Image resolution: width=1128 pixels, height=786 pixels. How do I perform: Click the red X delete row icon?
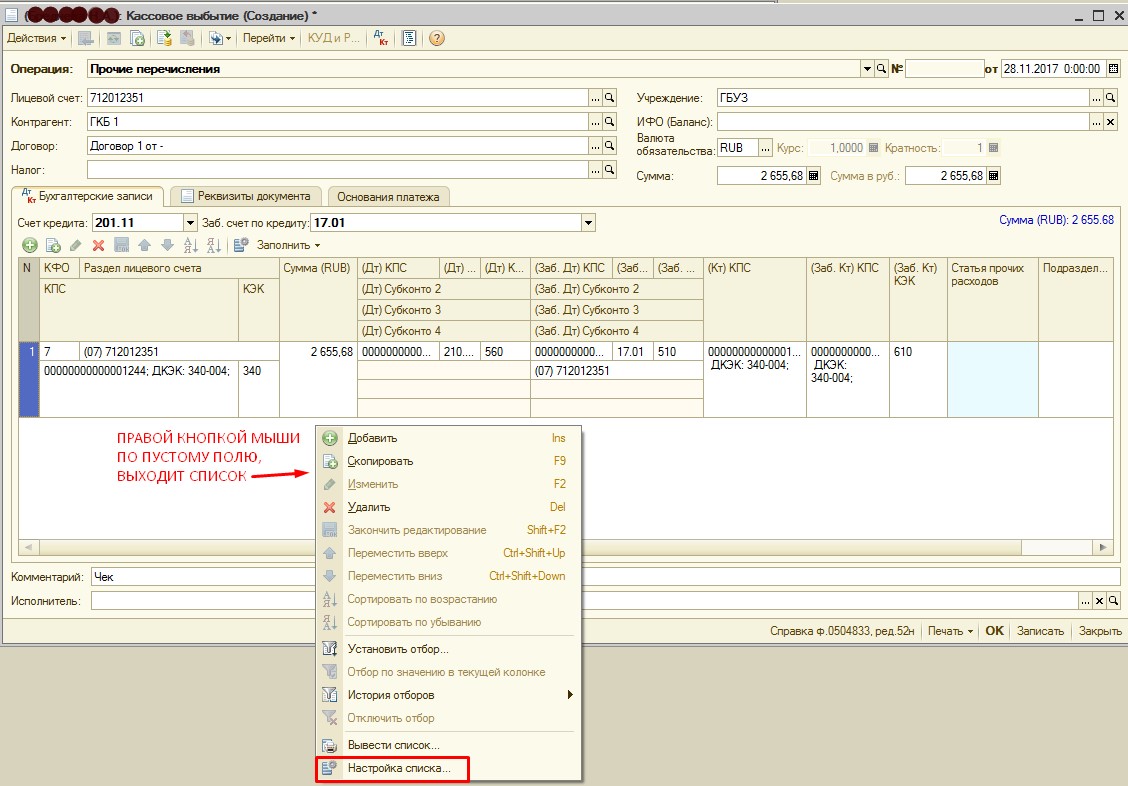point(98,245)
